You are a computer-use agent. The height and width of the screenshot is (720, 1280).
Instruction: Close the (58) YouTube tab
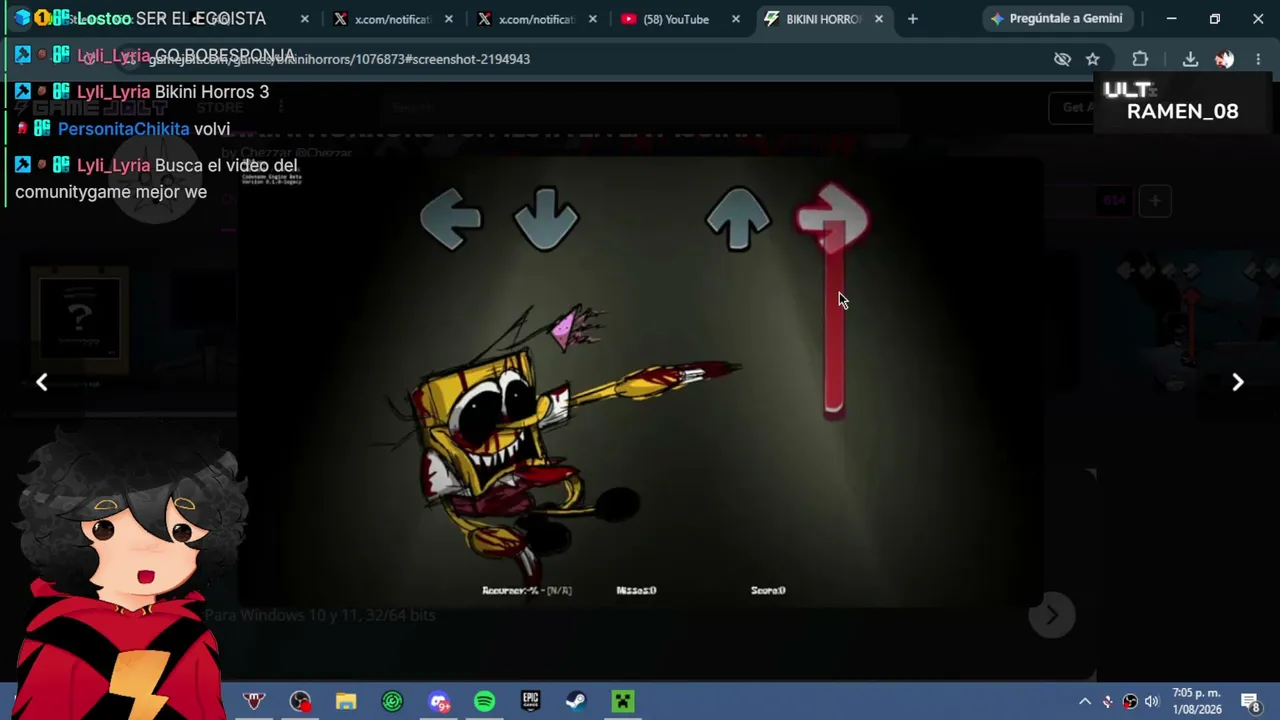tap(736, 19)
